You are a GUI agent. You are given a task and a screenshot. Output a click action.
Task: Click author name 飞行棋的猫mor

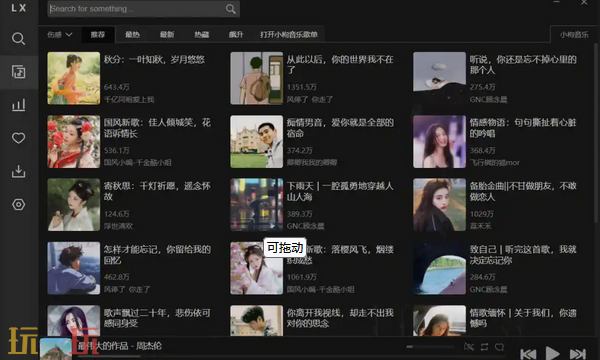point(495,163)
